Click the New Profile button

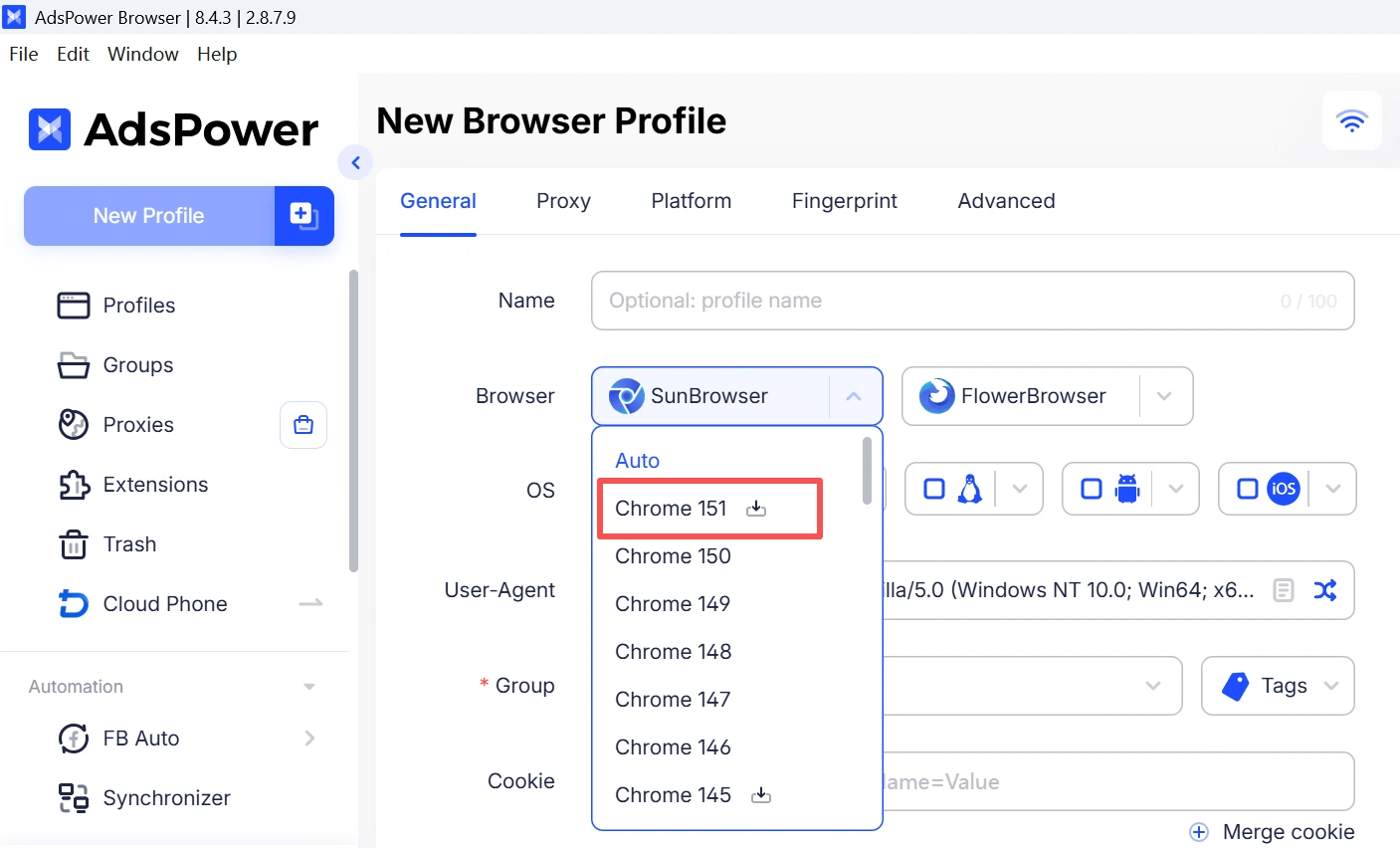click(149, 216)
